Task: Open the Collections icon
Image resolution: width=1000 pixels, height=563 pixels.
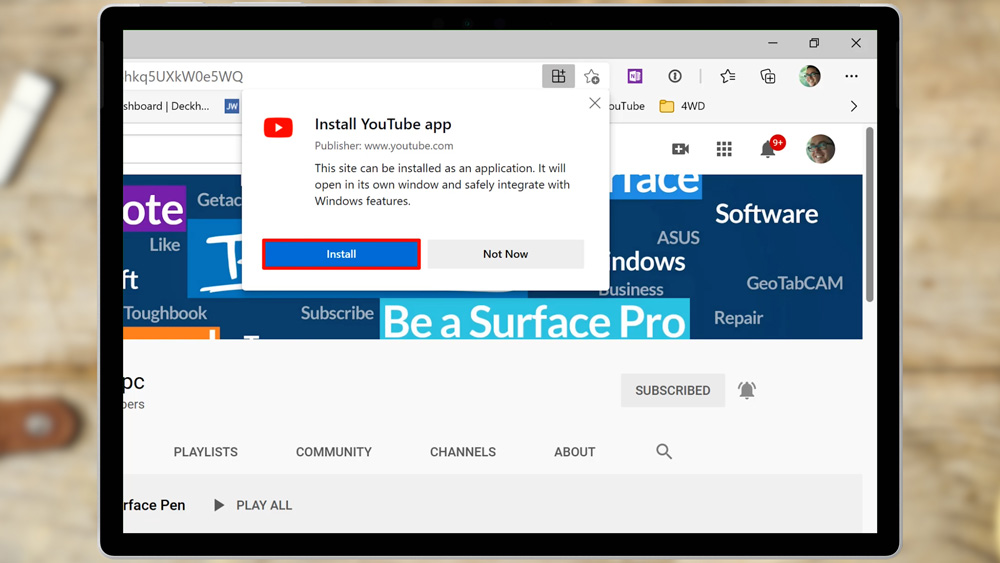Action: point(768,76)
